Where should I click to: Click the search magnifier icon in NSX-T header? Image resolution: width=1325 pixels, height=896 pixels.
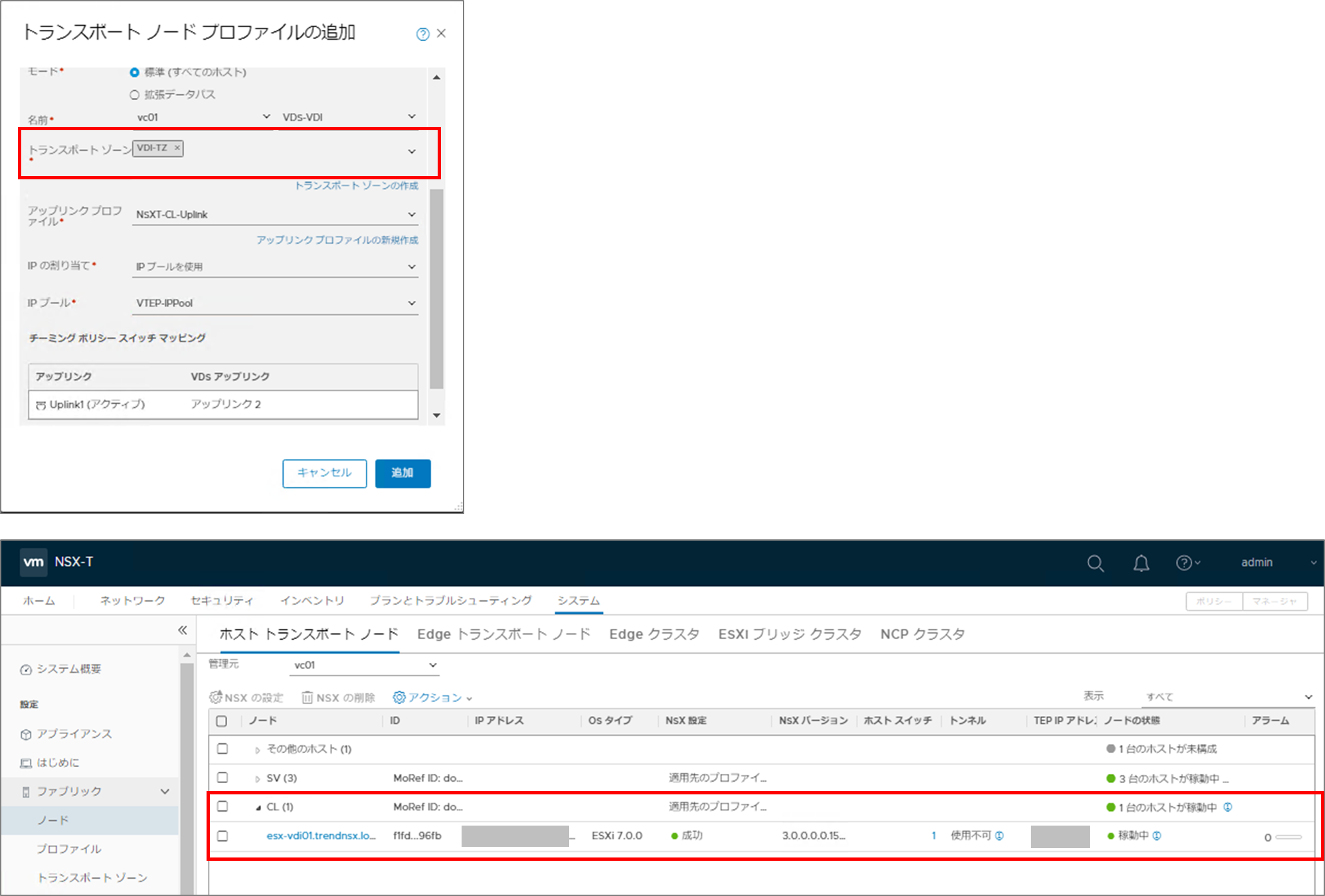[x=1095, y=563]
